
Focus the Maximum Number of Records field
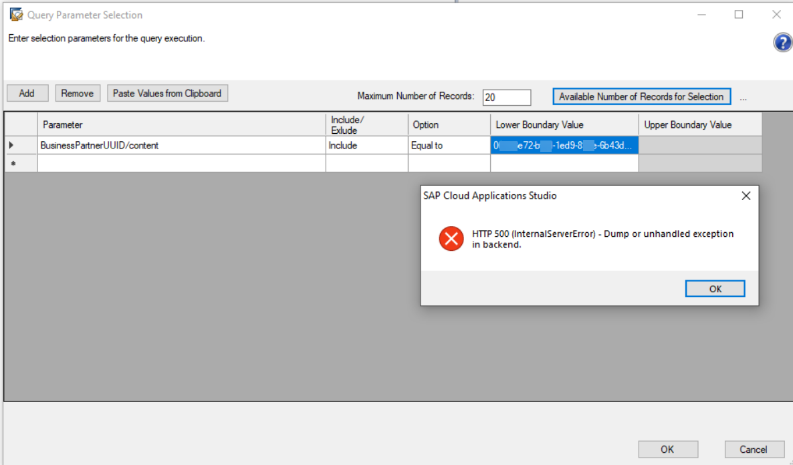click(x=506, y=97)
